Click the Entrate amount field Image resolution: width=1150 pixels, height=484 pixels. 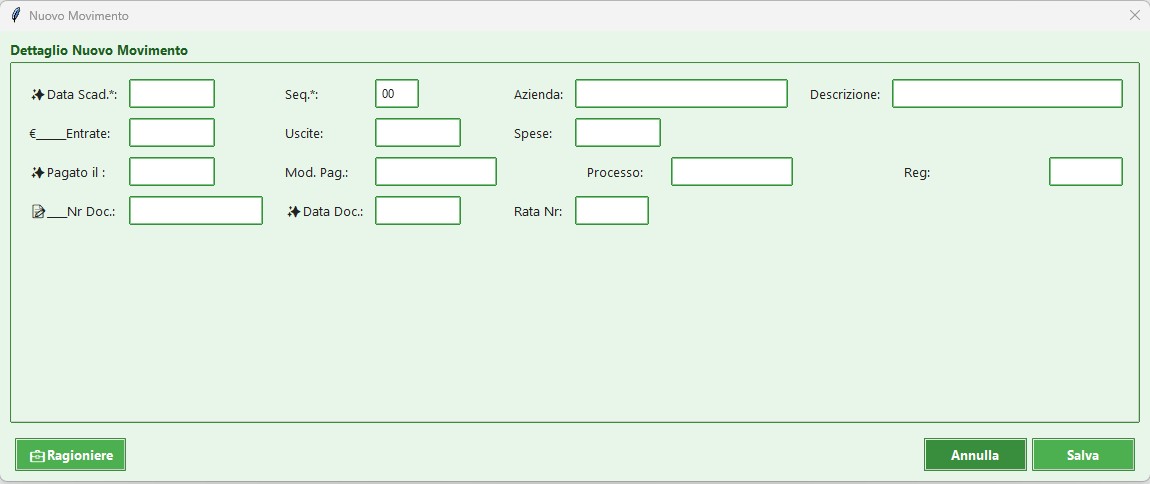click(x=172, y=133)
